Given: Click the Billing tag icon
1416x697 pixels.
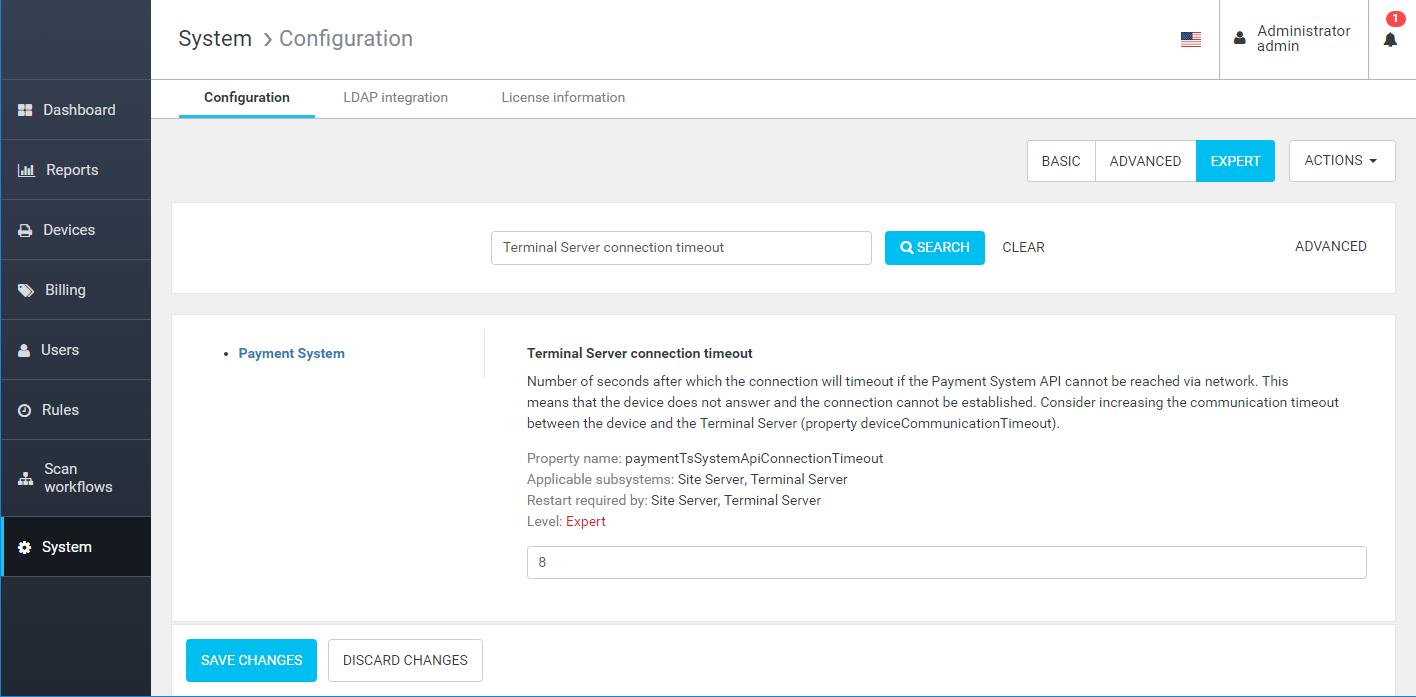Looking at the screenshot, I should point(26,290).
